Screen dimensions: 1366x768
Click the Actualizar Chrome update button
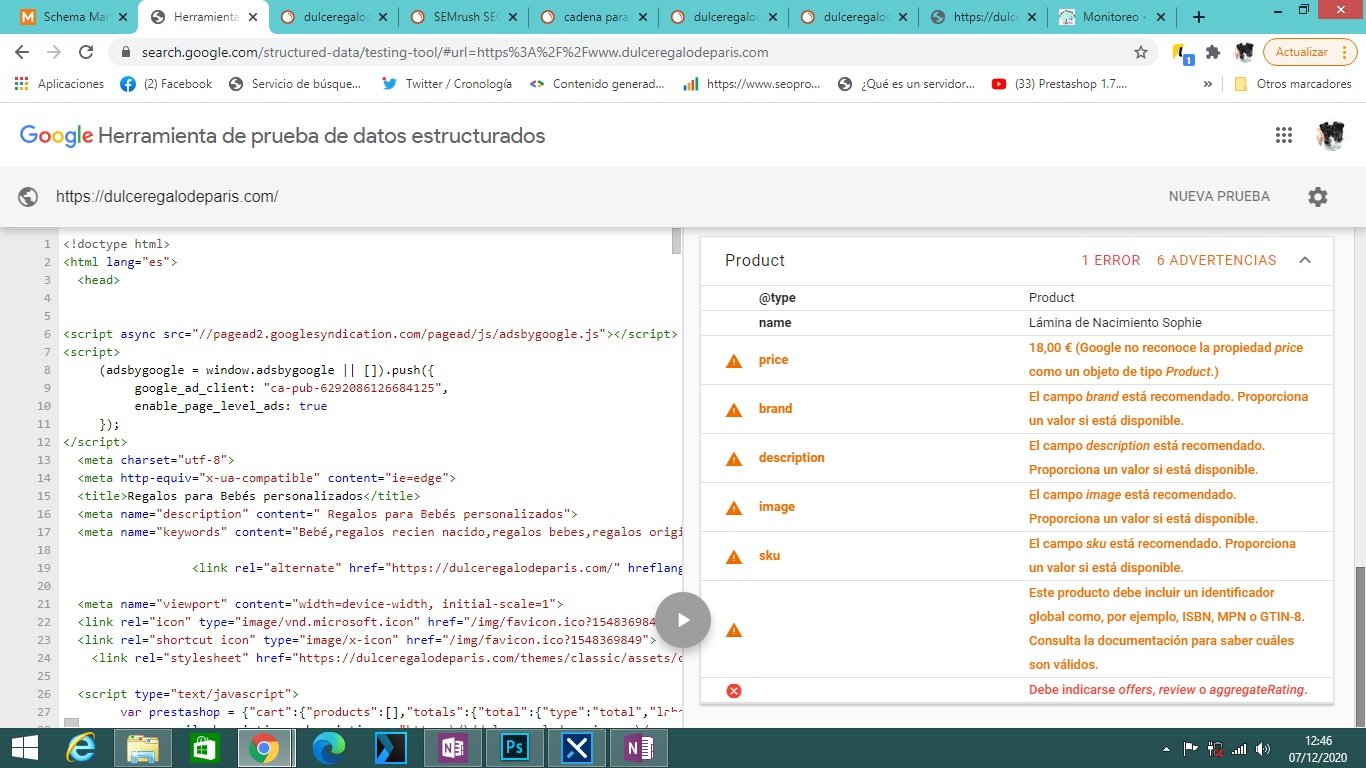1301,52
